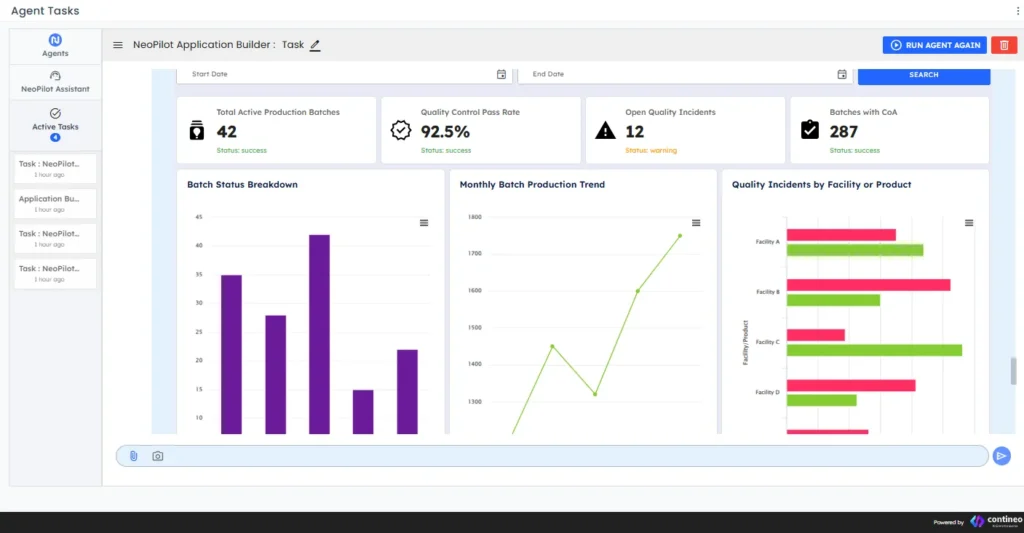Viewport: 1024px width, 533px height.
Task: Click the Facility B red bar
Action: coord(869,285)
